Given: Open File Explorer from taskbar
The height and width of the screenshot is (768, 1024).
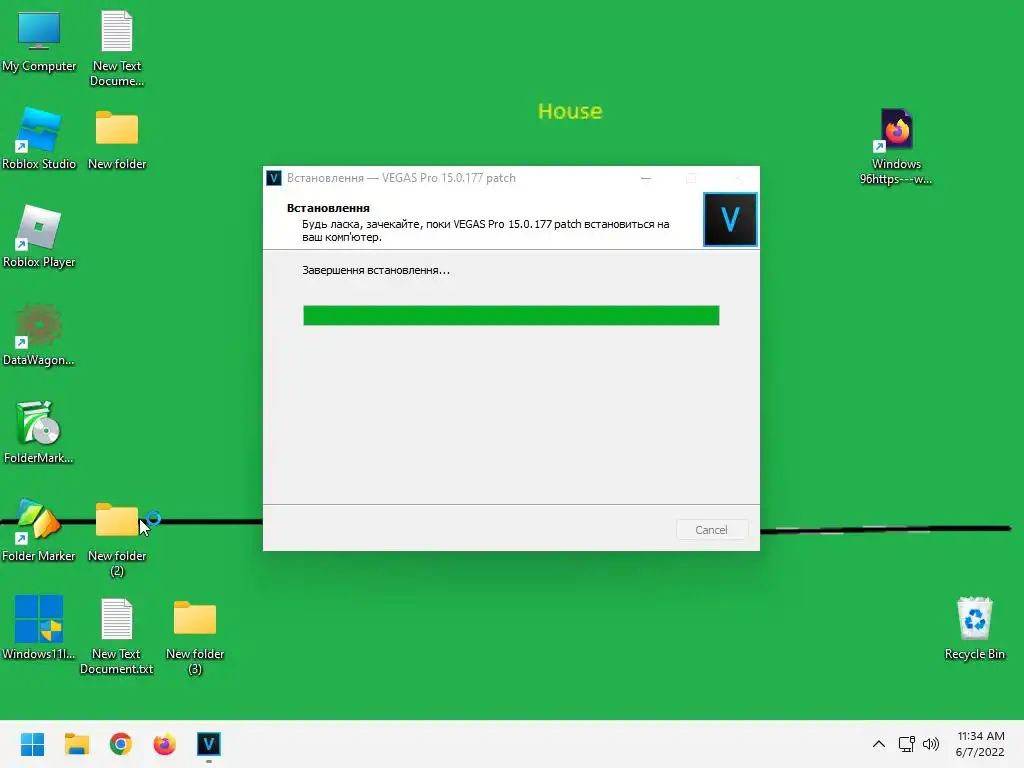Looking at the screenshot, I should 76,744.
